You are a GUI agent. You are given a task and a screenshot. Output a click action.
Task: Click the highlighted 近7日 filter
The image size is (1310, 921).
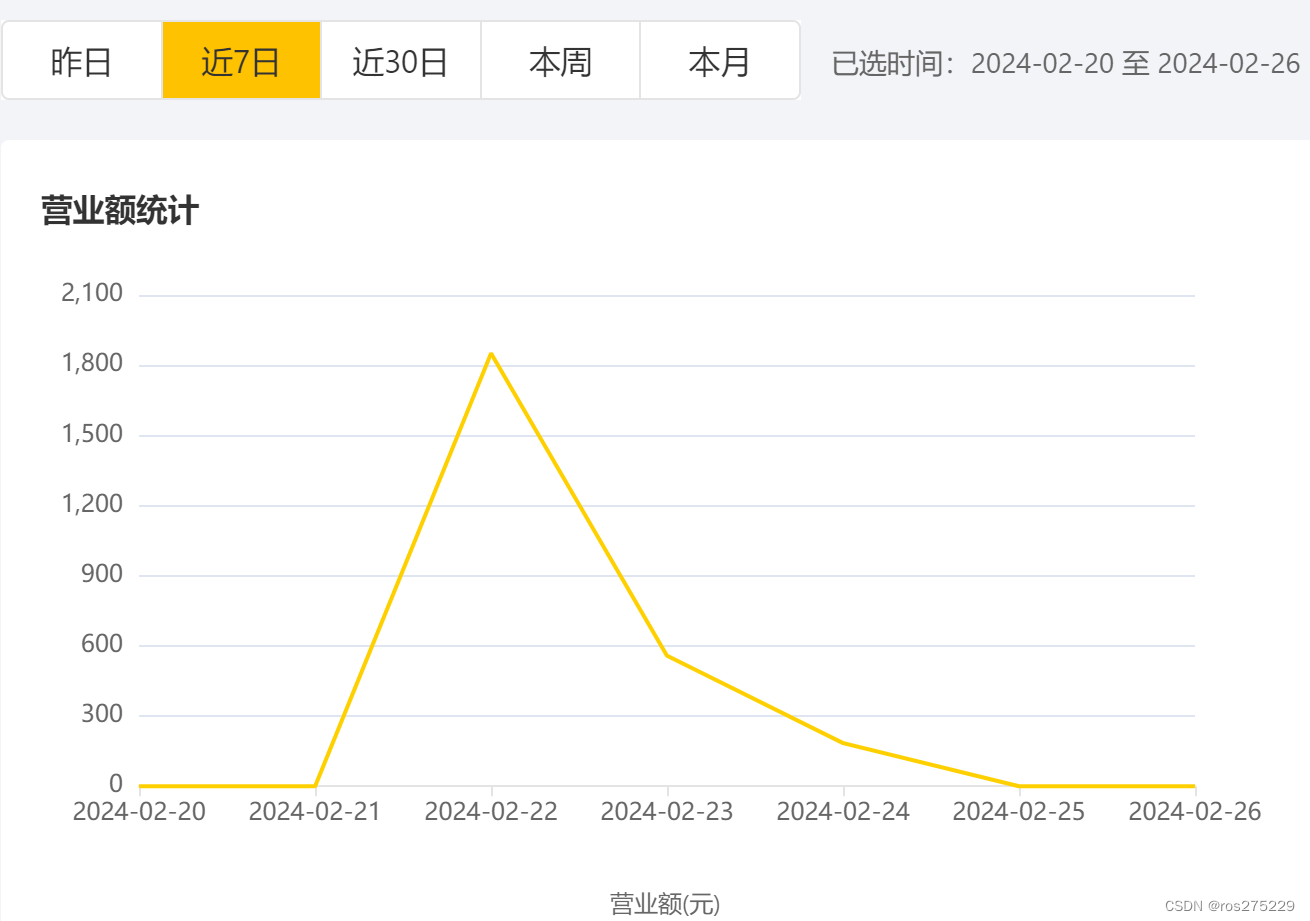tap(241, 61)
